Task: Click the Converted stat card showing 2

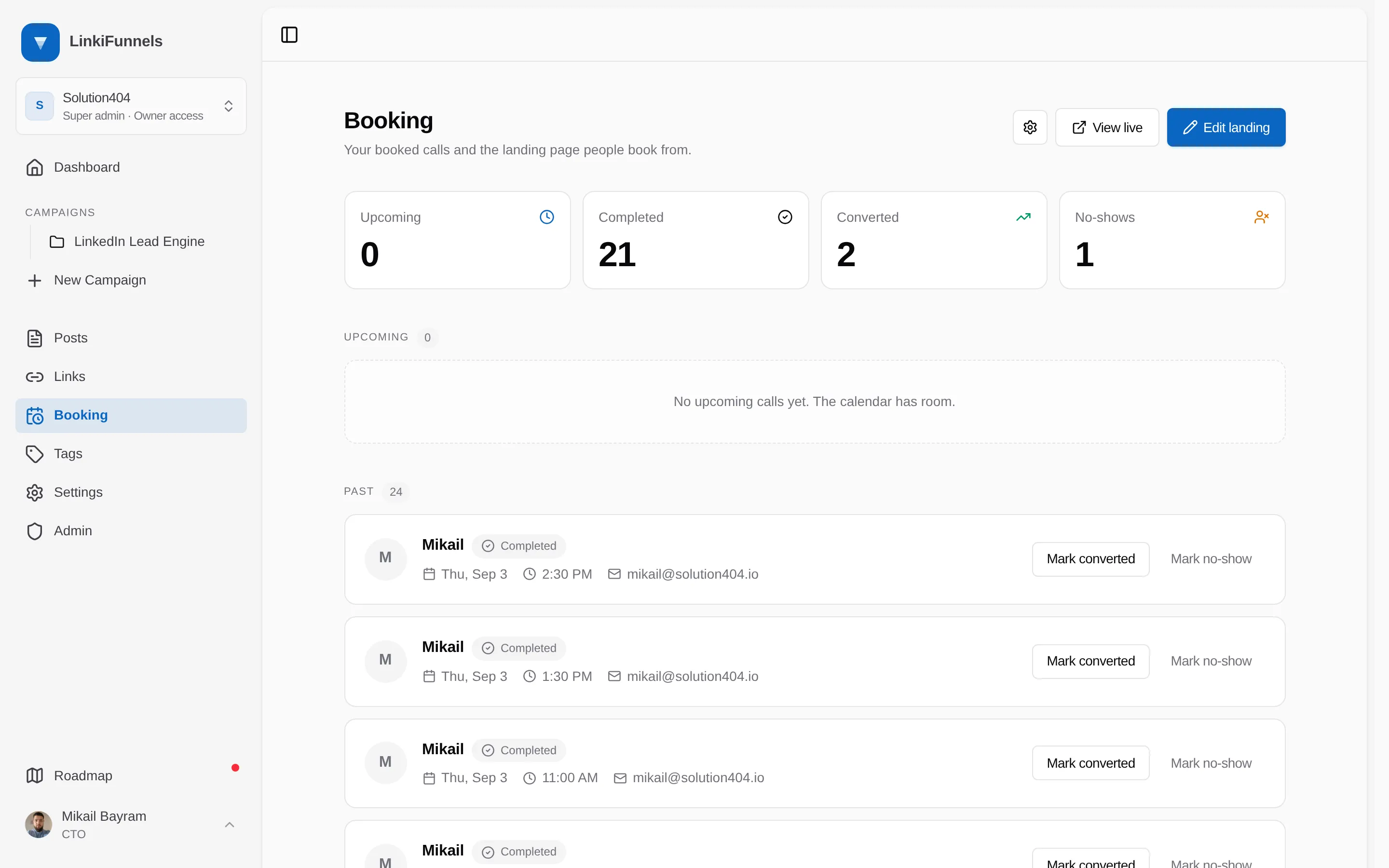Action: point(934,240)
